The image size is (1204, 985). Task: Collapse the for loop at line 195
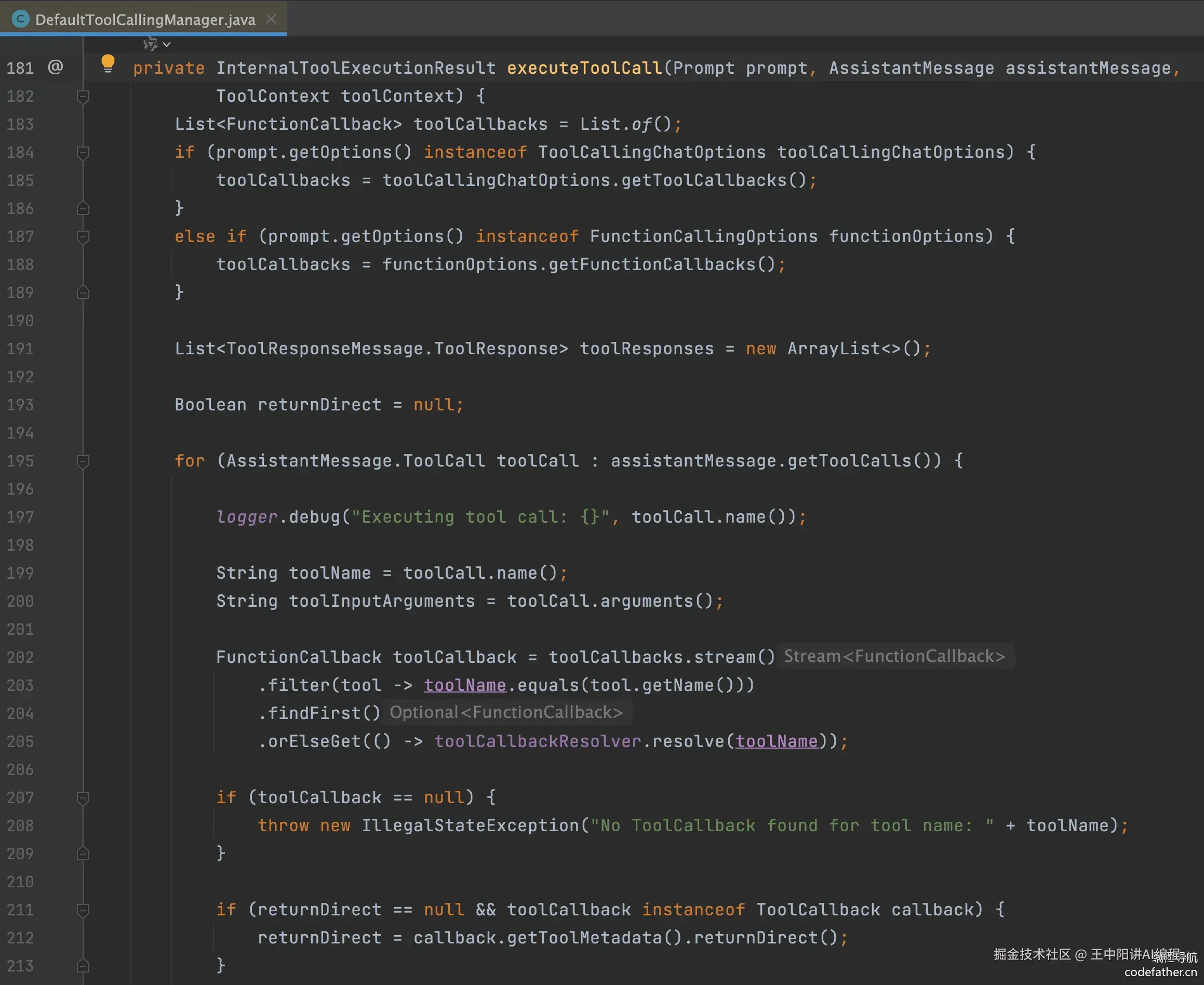coord(83,461)
